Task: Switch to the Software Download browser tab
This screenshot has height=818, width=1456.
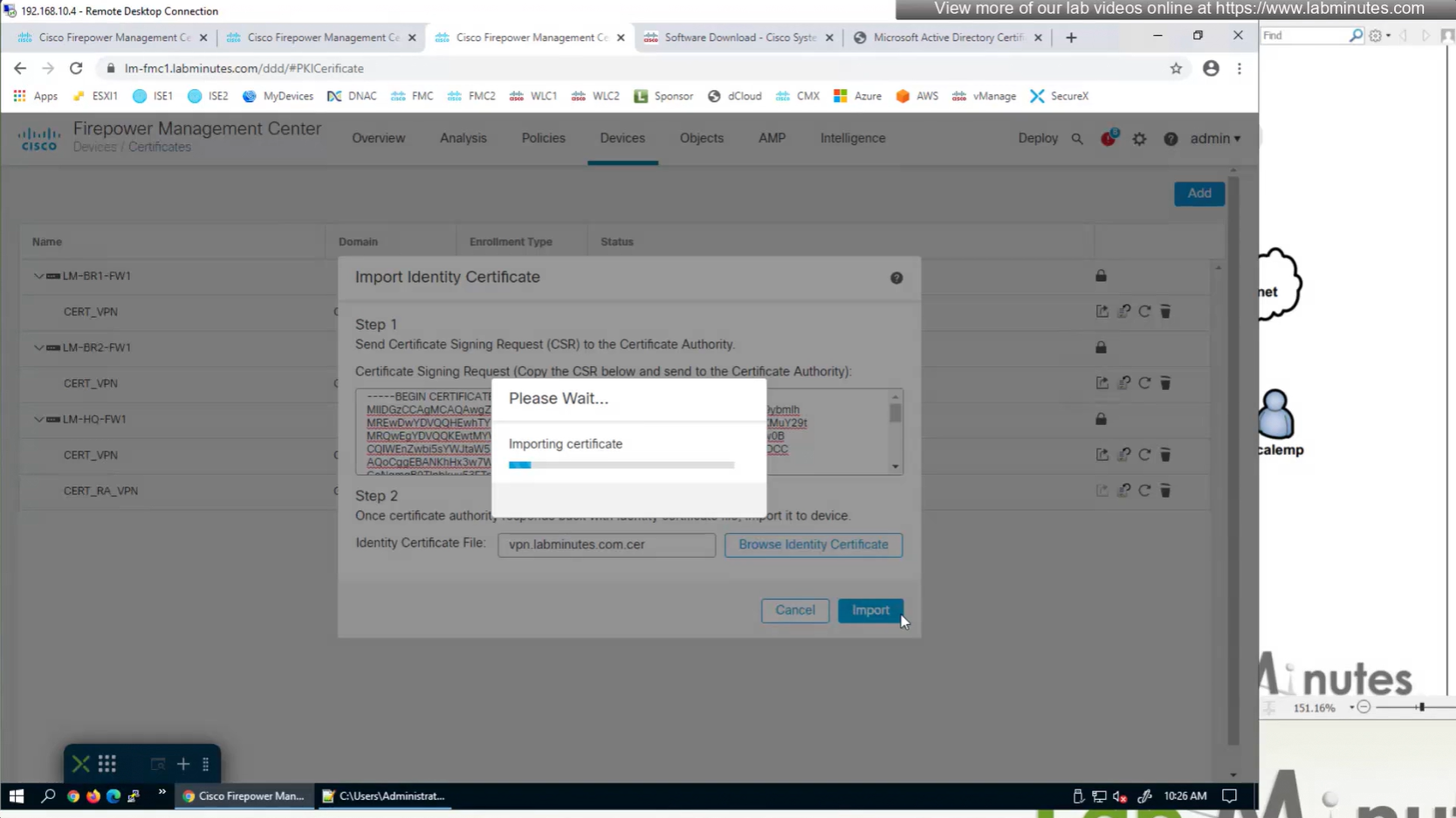Action: point(738,38)
